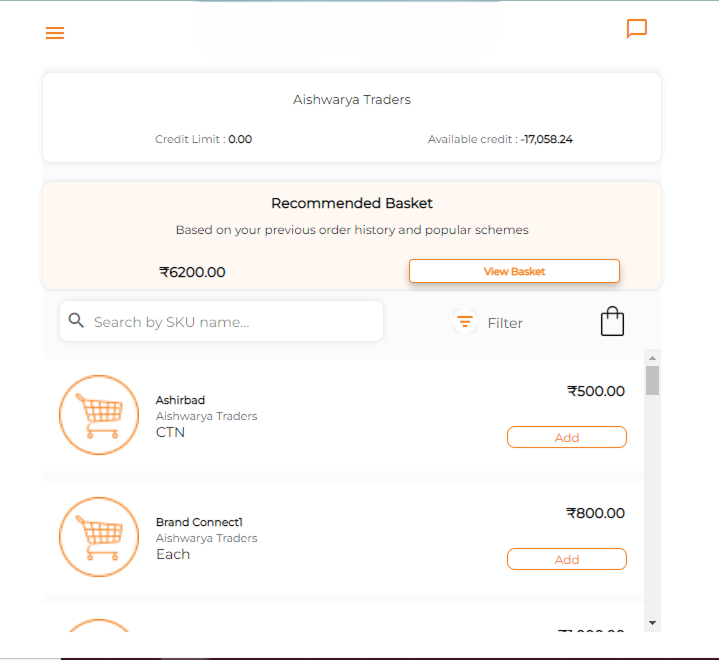
Task: Click the scrollbar down arrow
Action: click(x=652, y=622)
